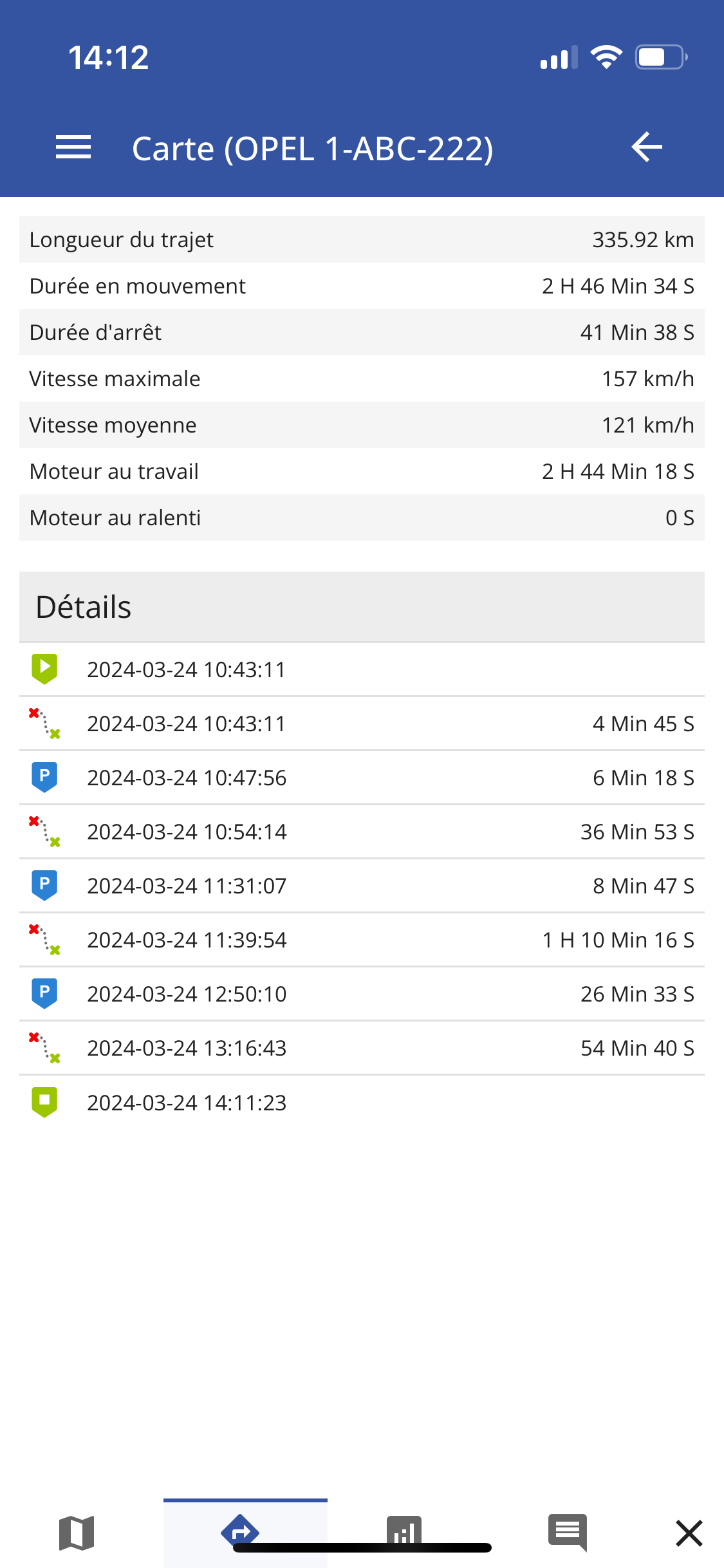This screenshot has width=724, height=1568.
Task: Open first trip segment of 4 Min 45 S
Action: click(362, 723)
